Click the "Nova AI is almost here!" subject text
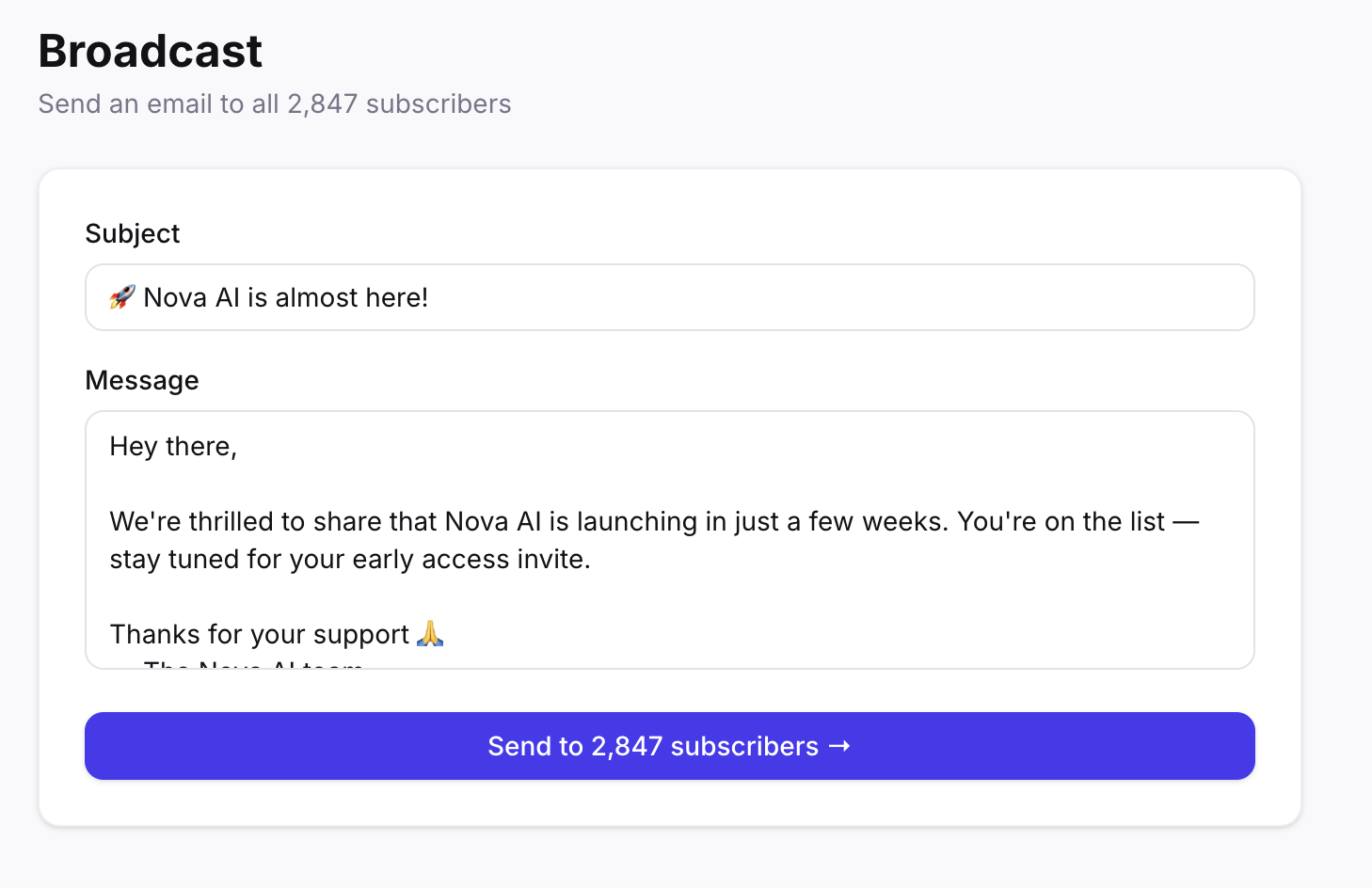This screenshot has width=1372, height=888. (286, 297)
